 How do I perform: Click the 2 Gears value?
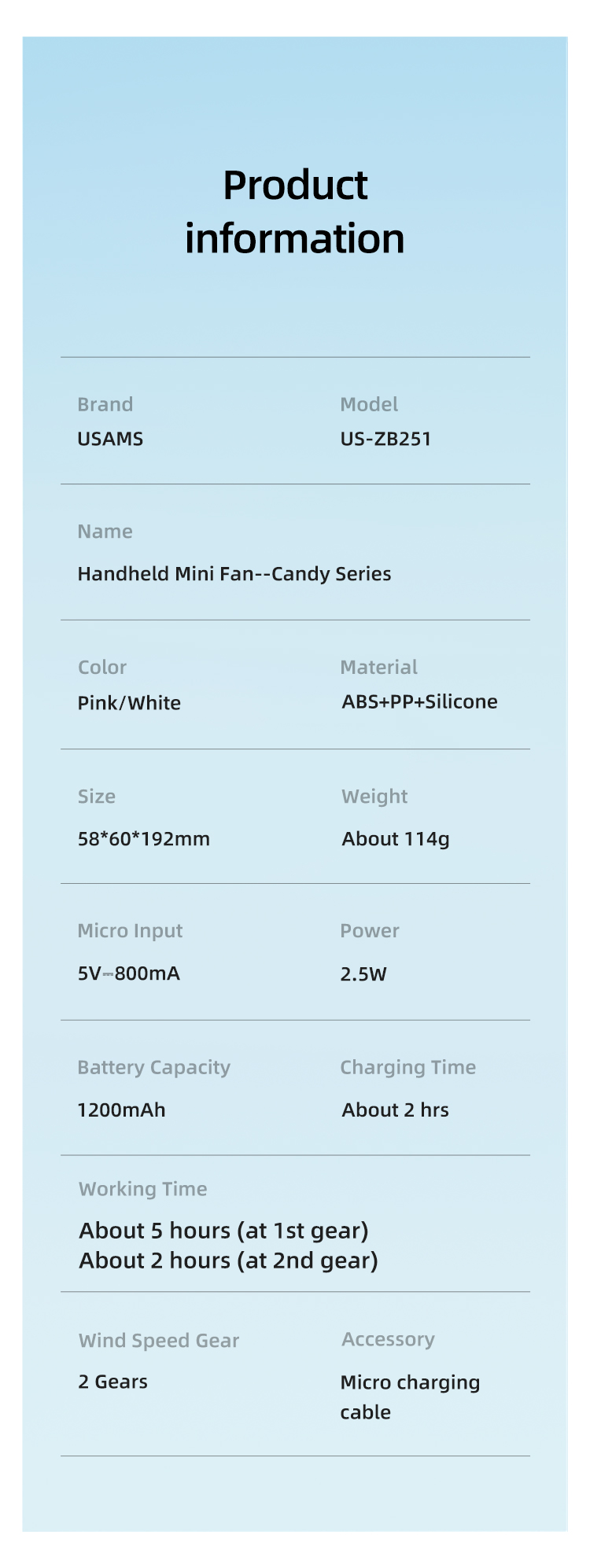point(113,1382)
